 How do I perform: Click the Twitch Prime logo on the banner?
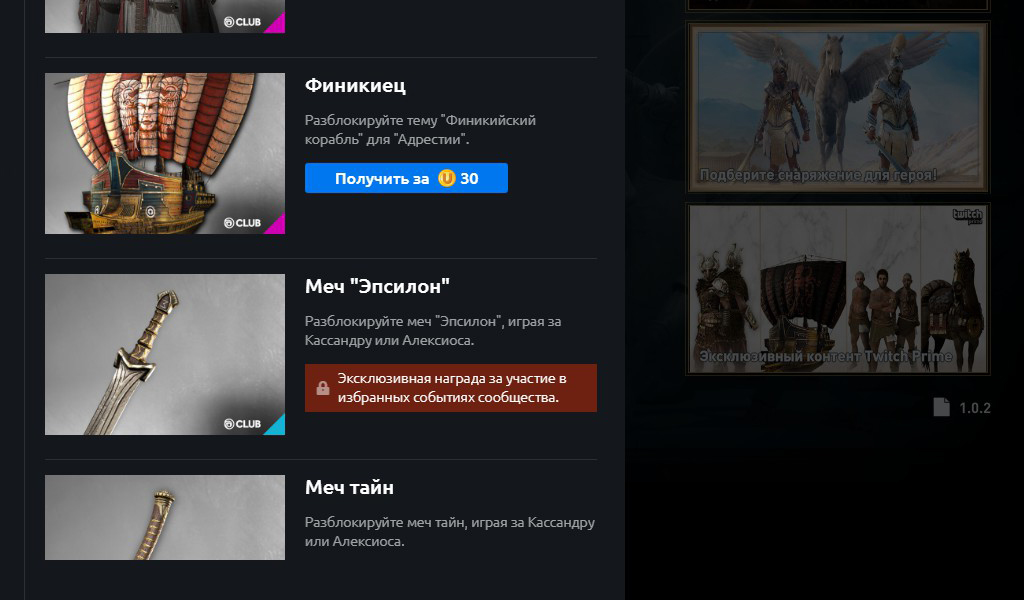pyautogui.click(x=967, y=216)
